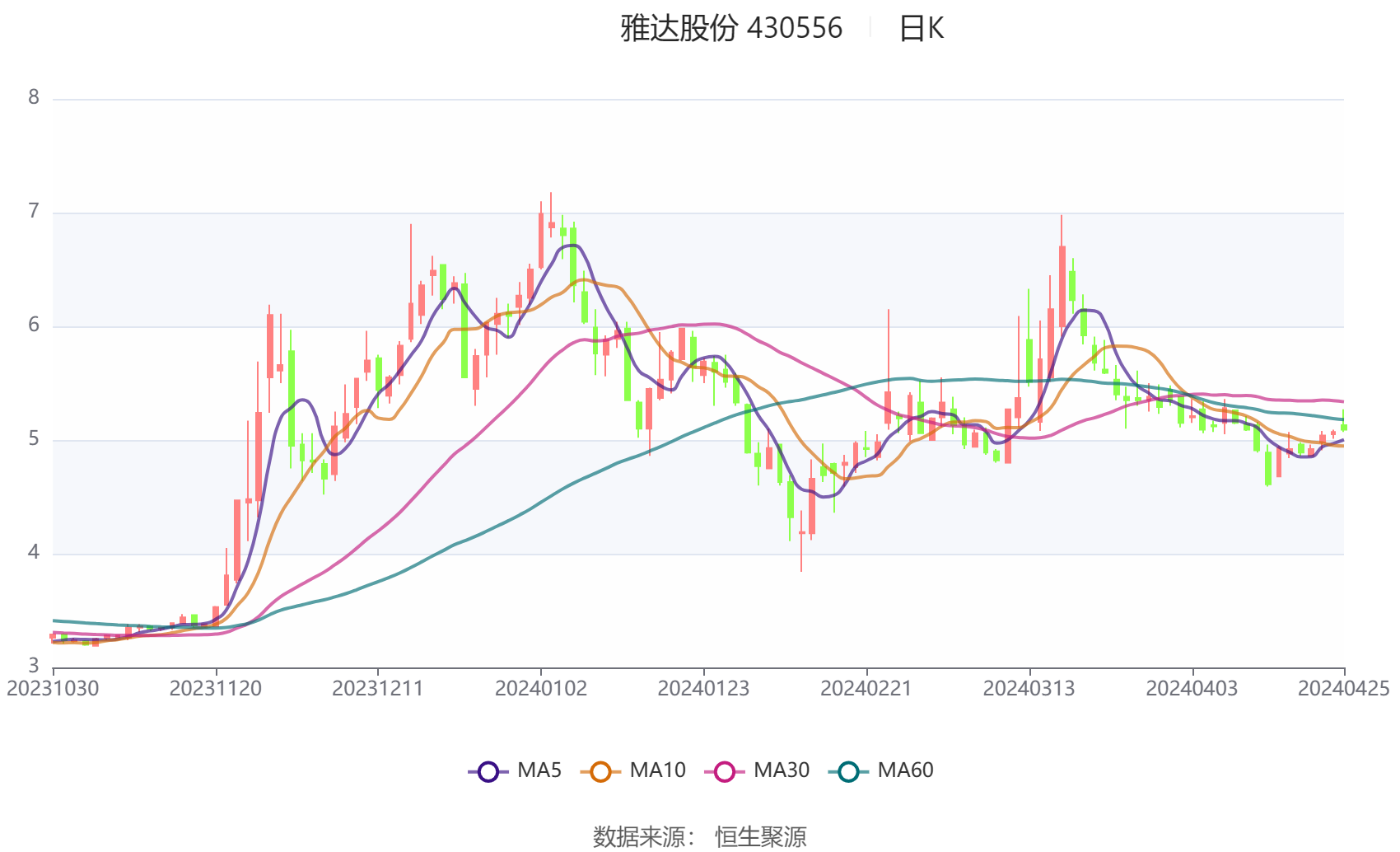The width and height of the screenshot is (1400, 852).
Task: Click the data source text 恒生聚源
Action: click(x=761, y=837)
